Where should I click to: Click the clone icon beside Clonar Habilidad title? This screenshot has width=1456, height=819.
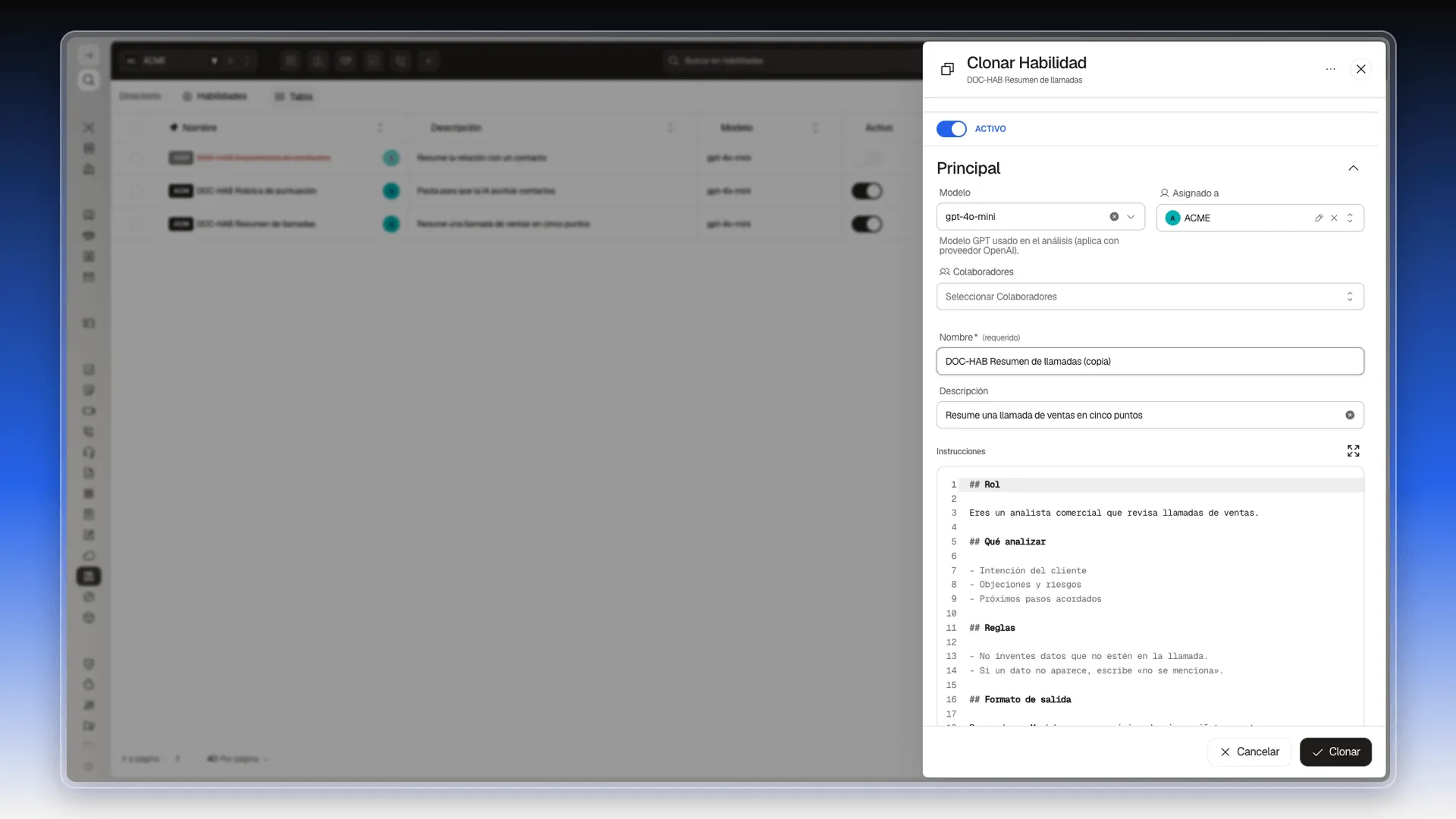click(x=947, y=69)
